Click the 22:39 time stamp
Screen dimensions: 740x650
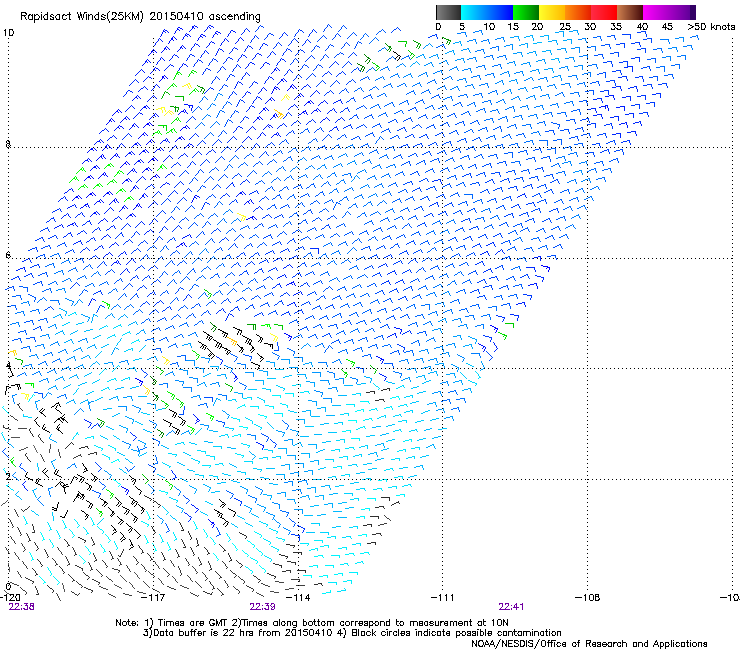tap(262, 607)
